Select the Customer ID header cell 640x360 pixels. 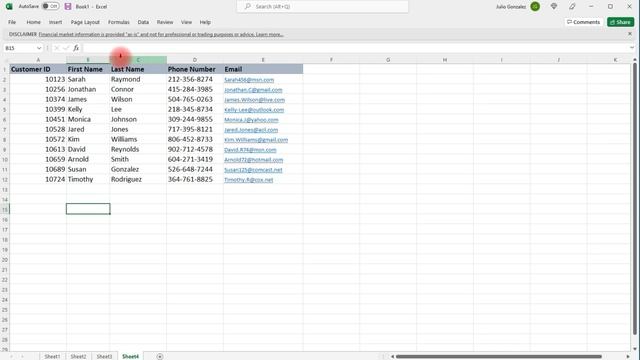coord(38,69)
